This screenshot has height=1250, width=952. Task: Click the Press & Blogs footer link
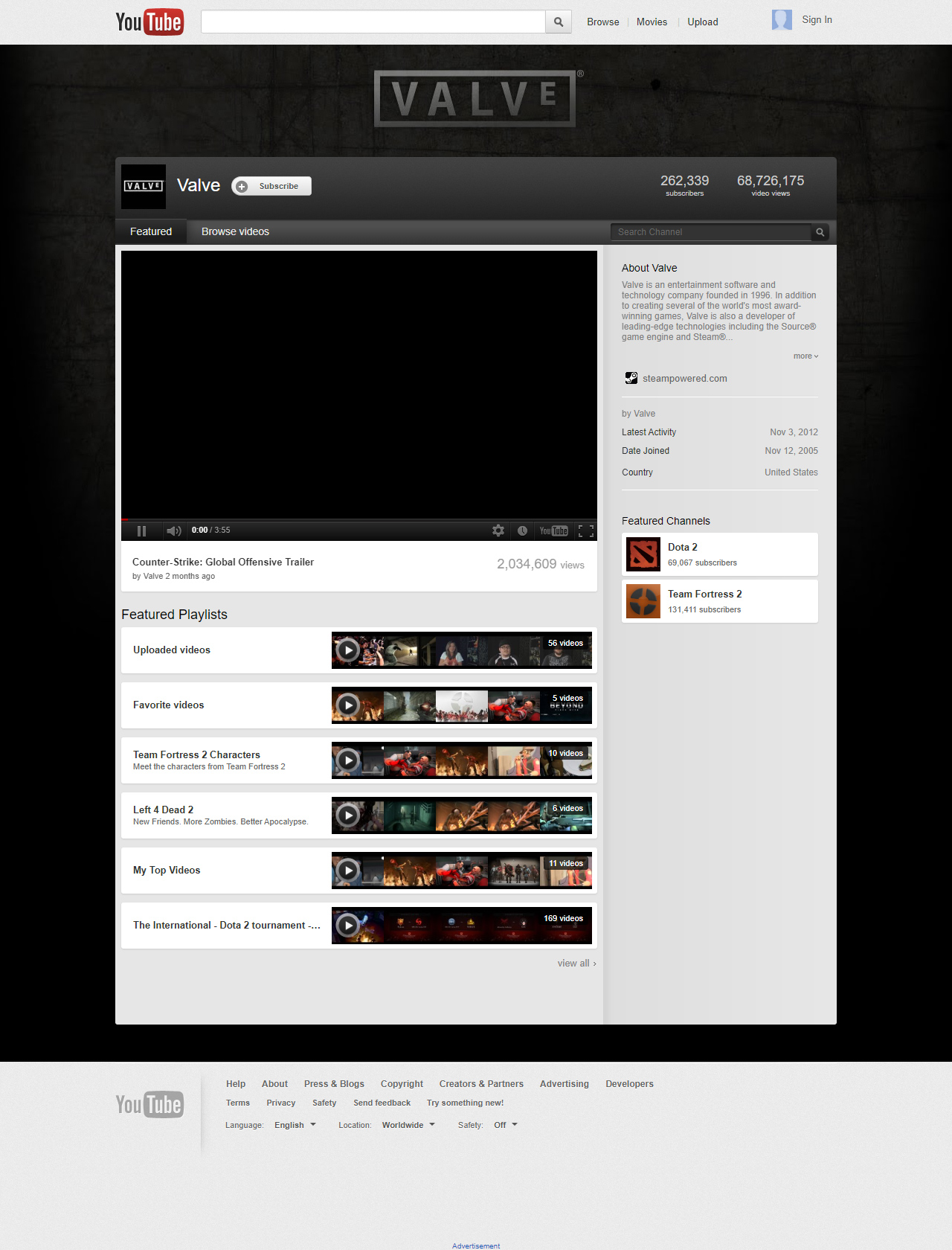click(334, 1084)
